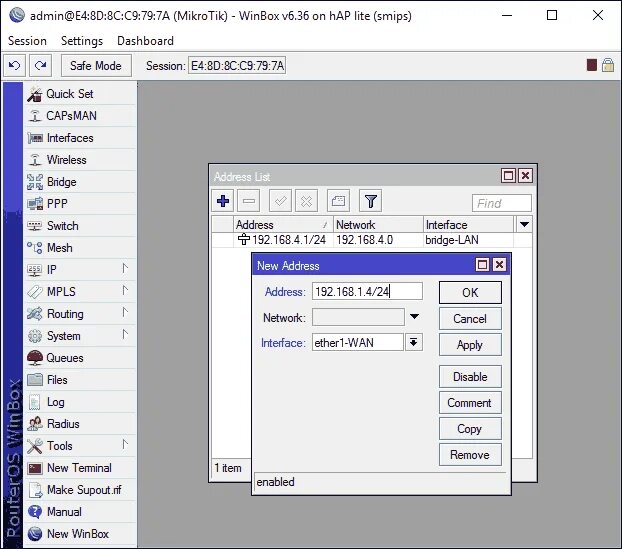This screenshot has width=622, height=549.
Task: Open the Wireless section
Action: pos(79,160)
